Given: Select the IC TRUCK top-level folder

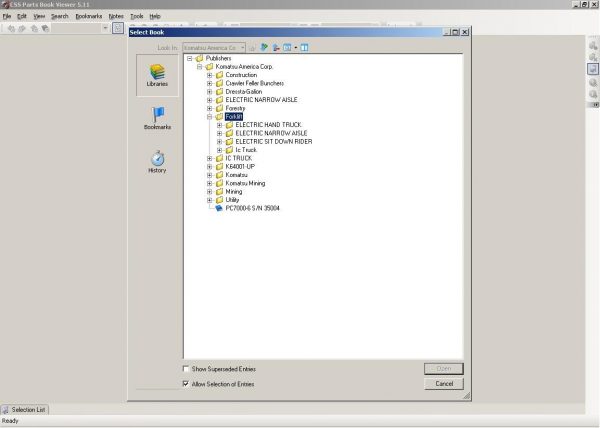Looking at the screenshot, I should [239, 158].
